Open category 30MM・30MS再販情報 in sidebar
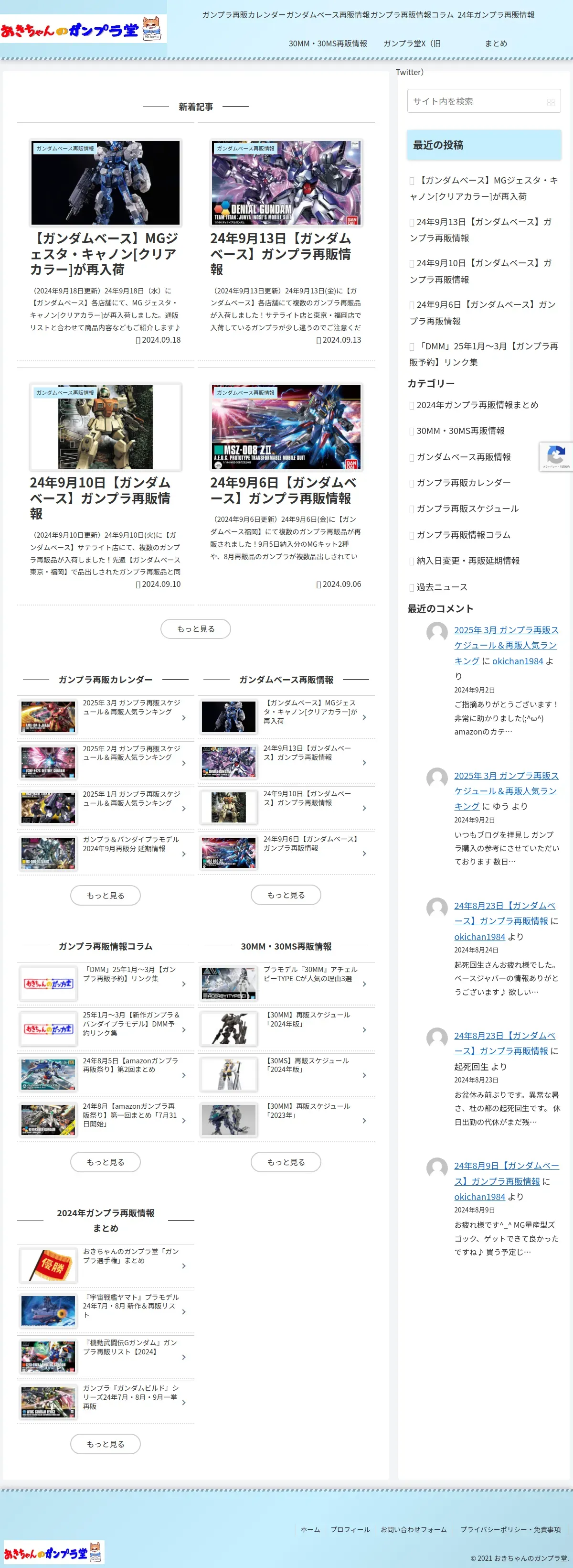573x1568 pixels. [460, 431]
